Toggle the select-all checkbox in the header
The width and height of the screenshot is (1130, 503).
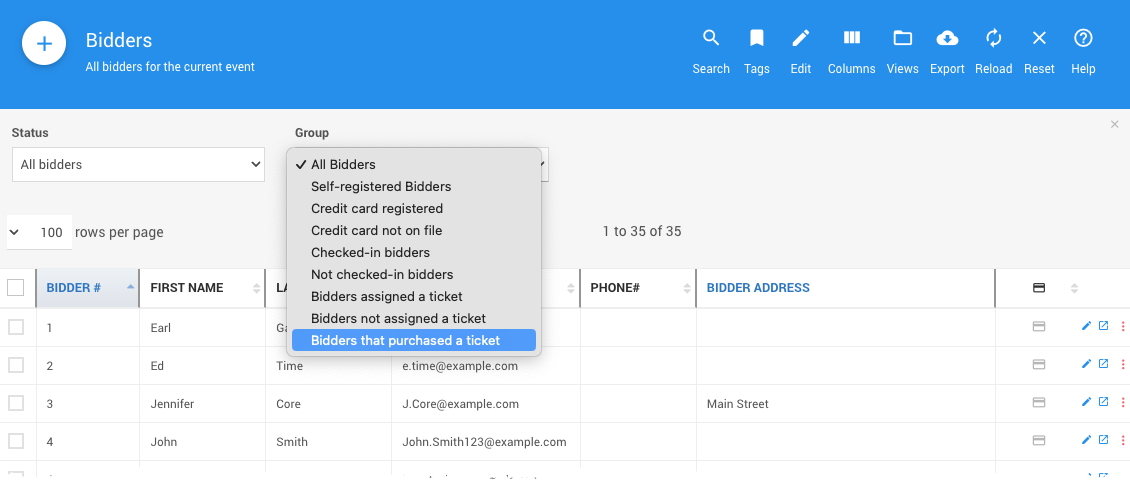[16, 288]
